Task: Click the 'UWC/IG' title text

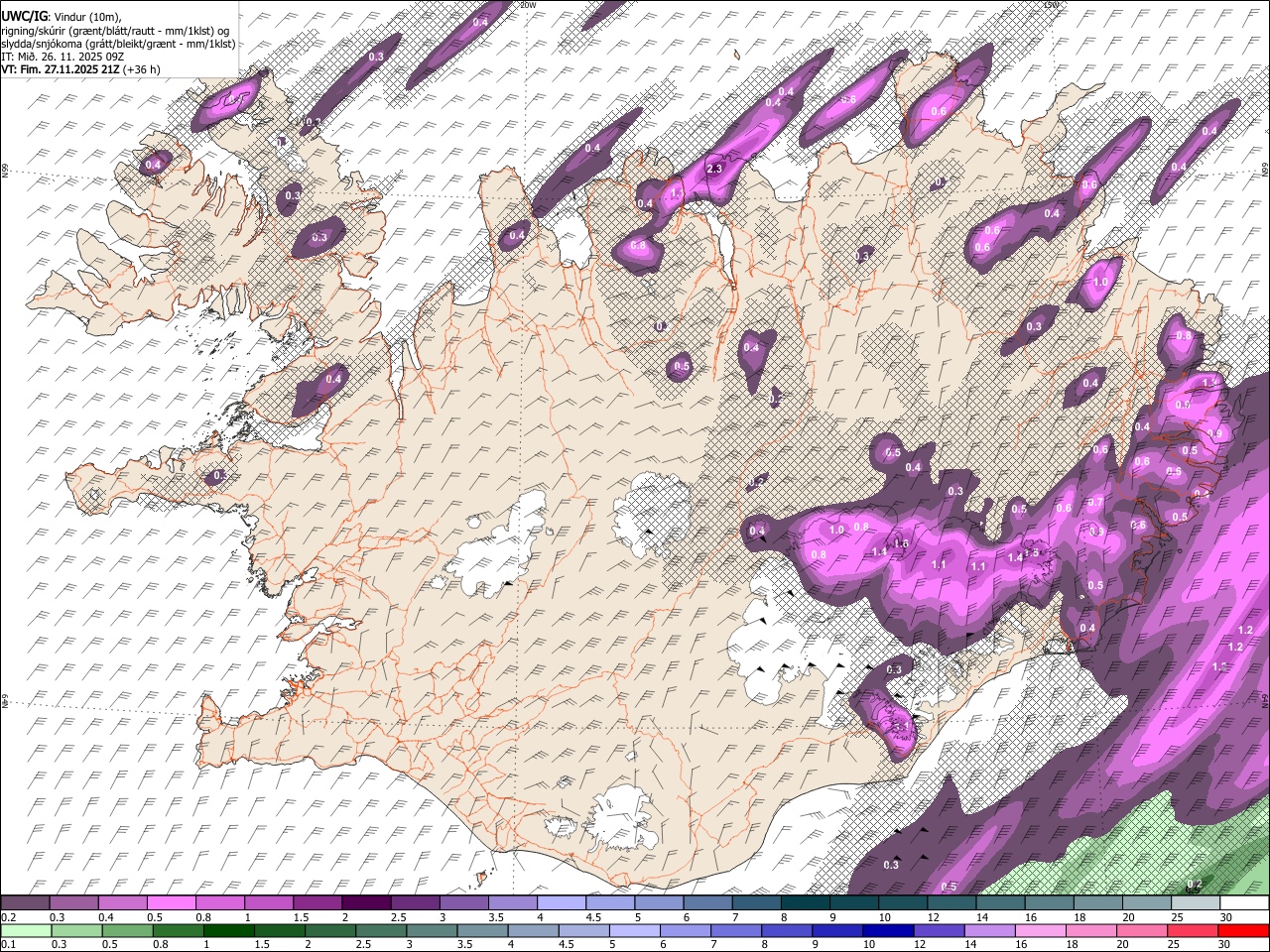Action: pos(24,17)
